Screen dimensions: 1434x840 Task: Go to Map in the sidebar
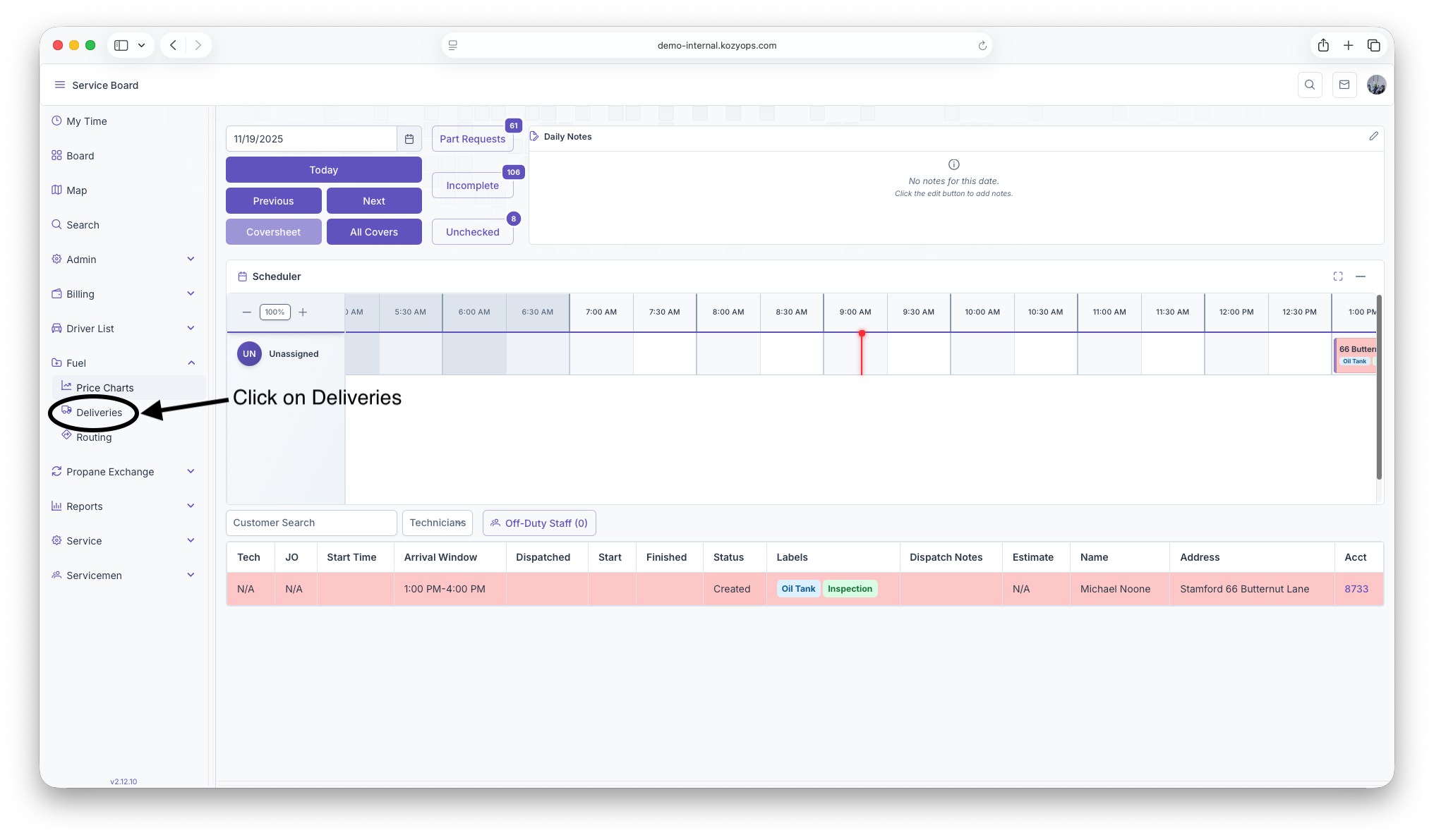76,190
